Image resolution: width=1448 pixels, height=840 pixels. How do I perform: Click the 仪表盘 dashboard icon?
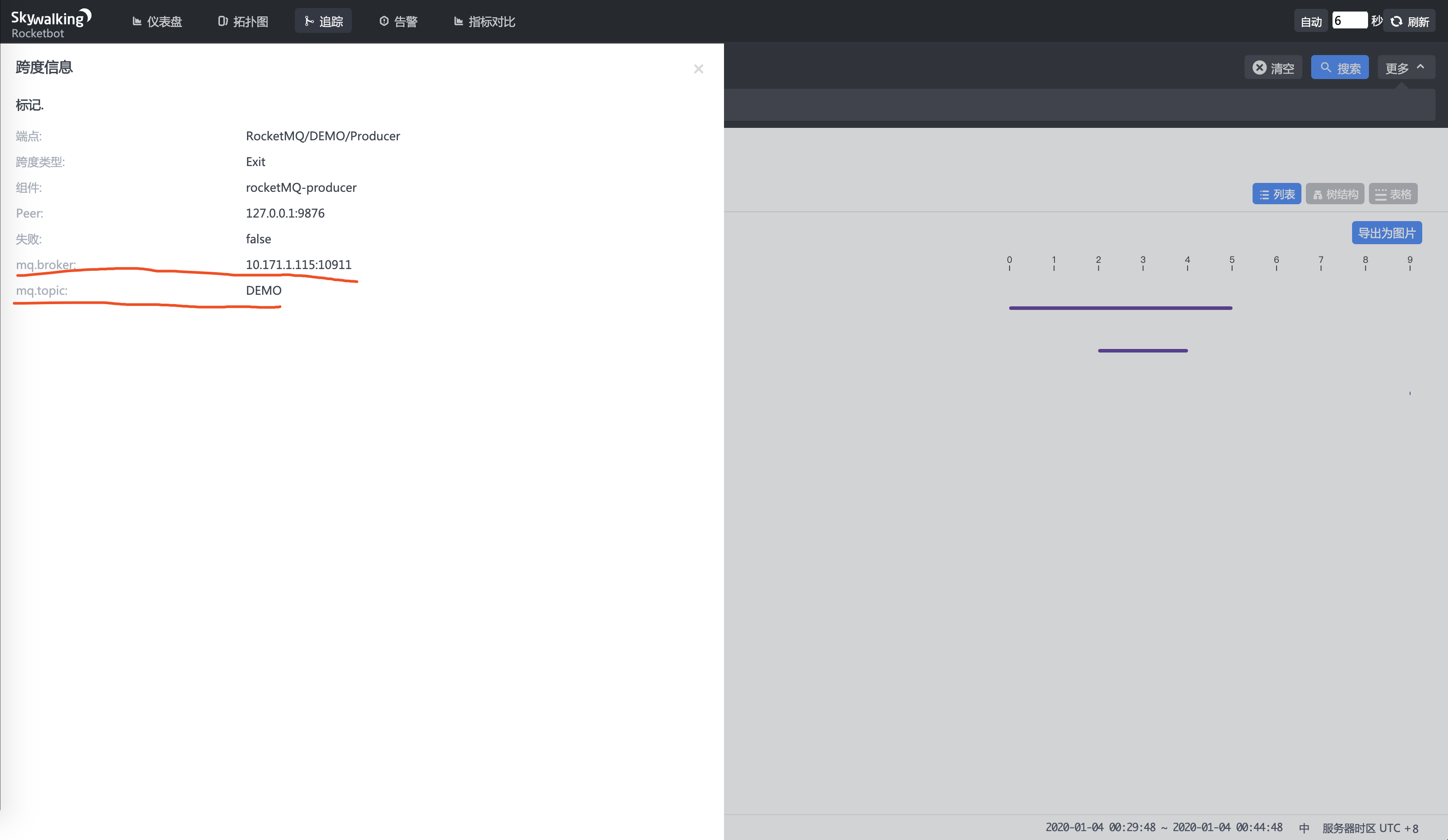coord(137,21)
